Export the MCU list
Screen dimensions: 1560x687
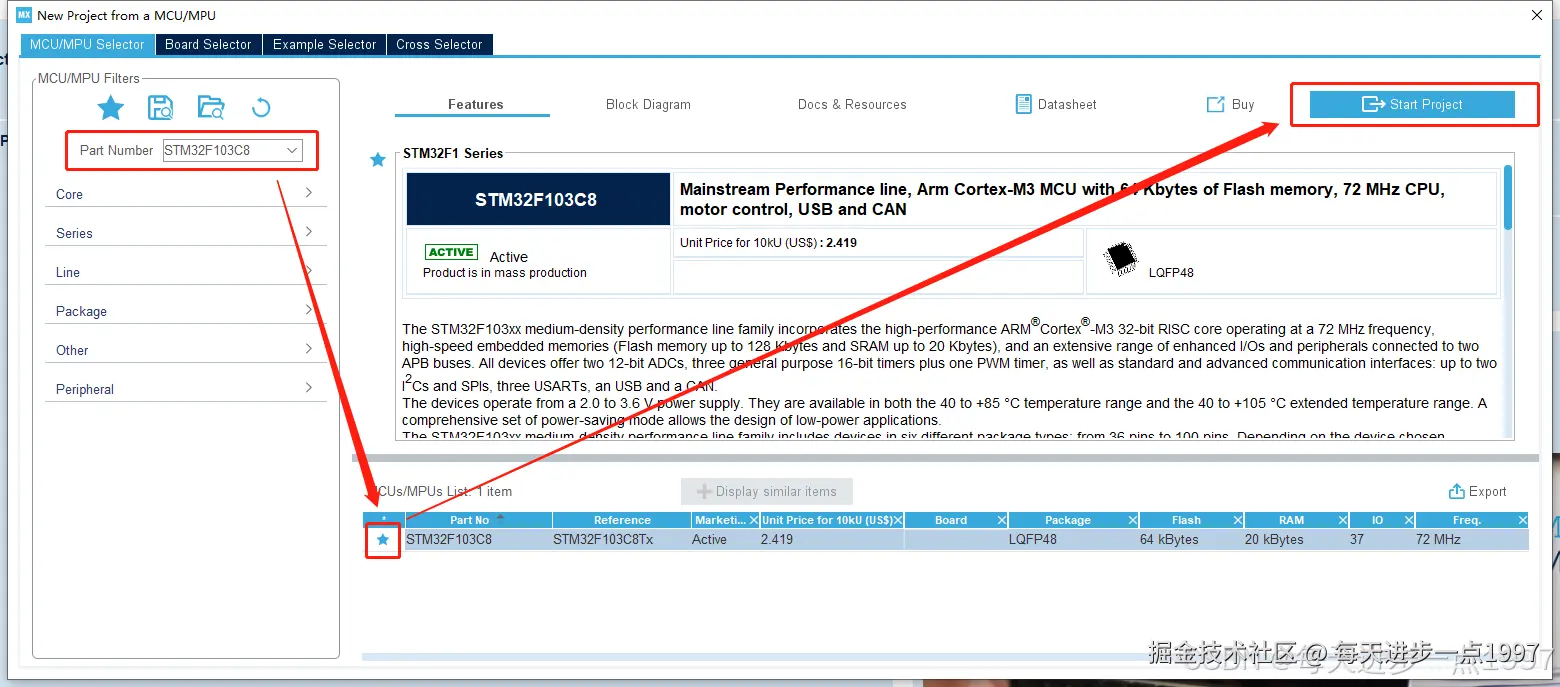[x=1477, y=491]
